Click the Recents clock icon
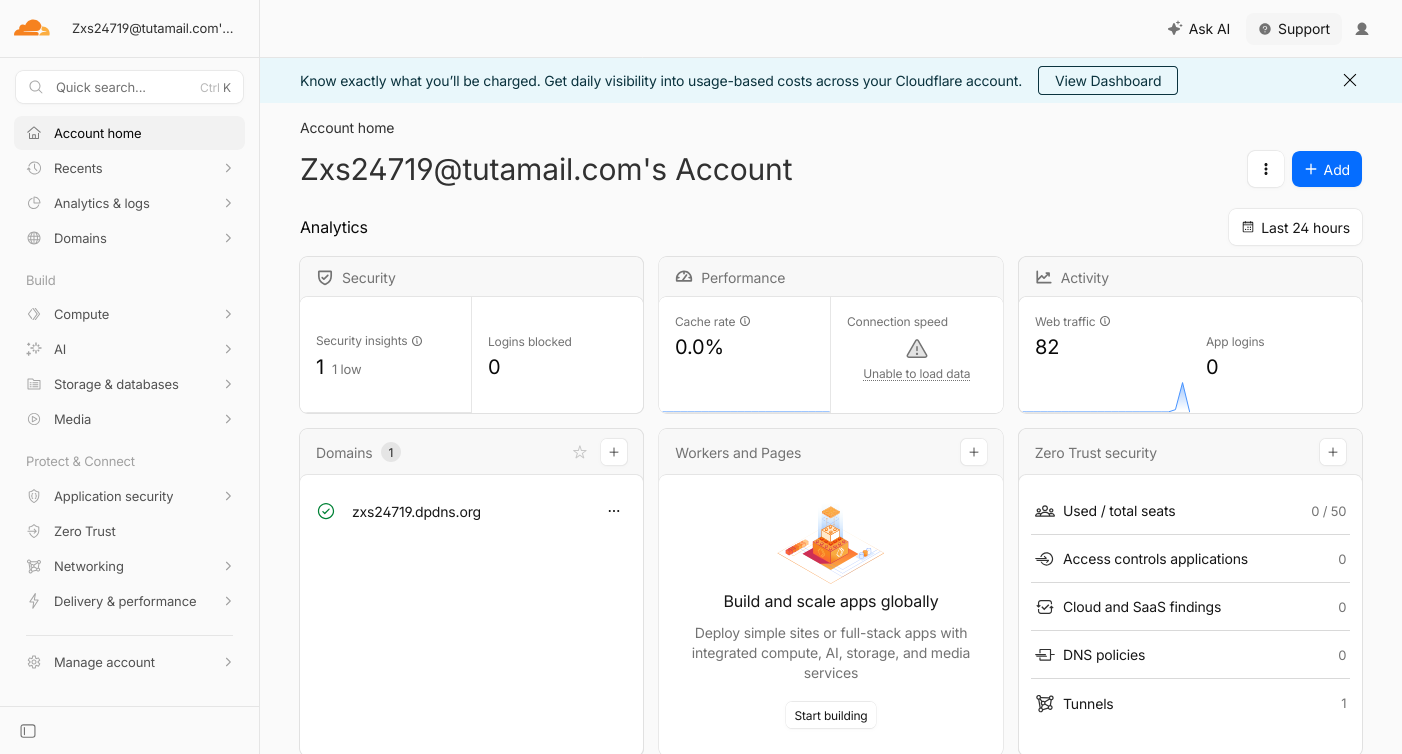 tap(34, 168)
